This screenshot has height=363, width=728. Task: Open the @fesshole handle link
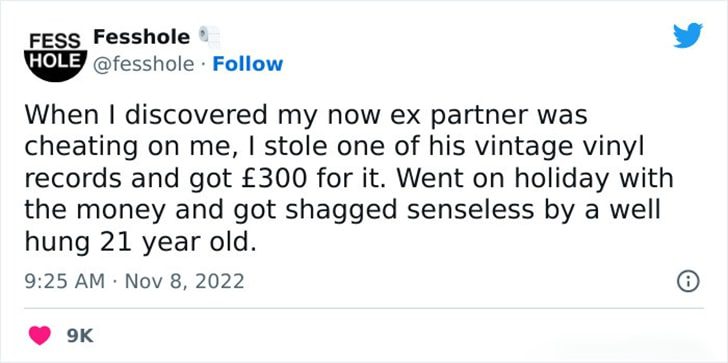[x=143, y=65]
